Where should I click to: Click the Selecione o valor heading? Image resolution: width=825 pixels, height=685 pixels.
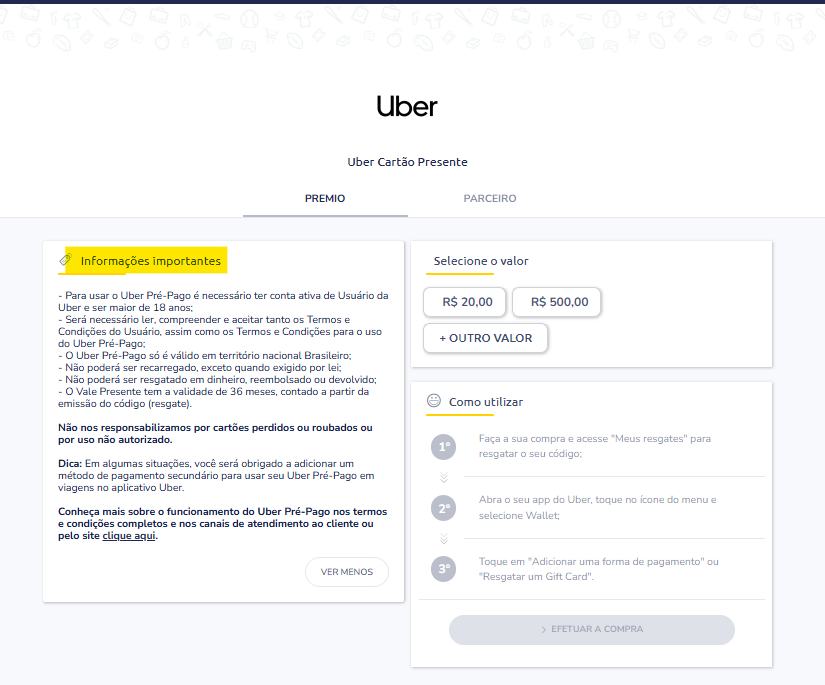tap(481, 261)
